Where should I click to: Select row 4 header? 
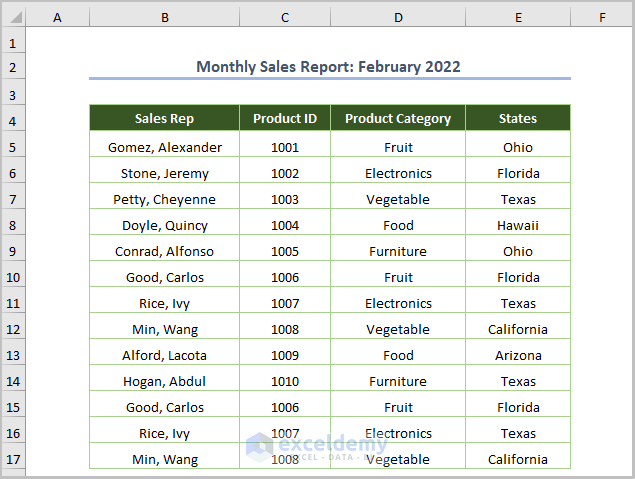tap(13, 121)
